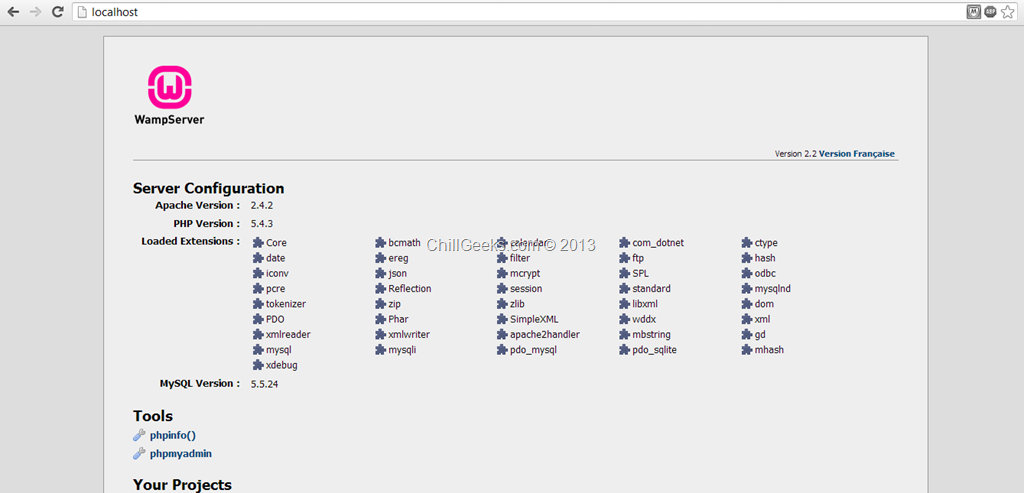Click the puzzle icon next to filter
This screenshot has height=493, width=1024.
(502, 258)
